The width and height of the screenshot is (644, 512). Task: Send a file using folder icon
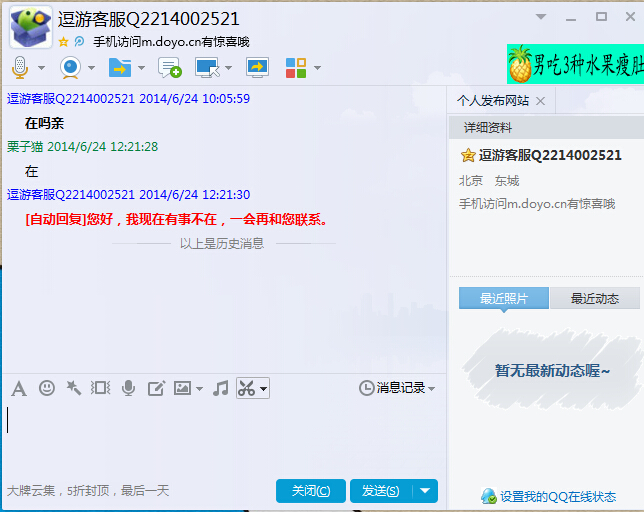[120, 67]
